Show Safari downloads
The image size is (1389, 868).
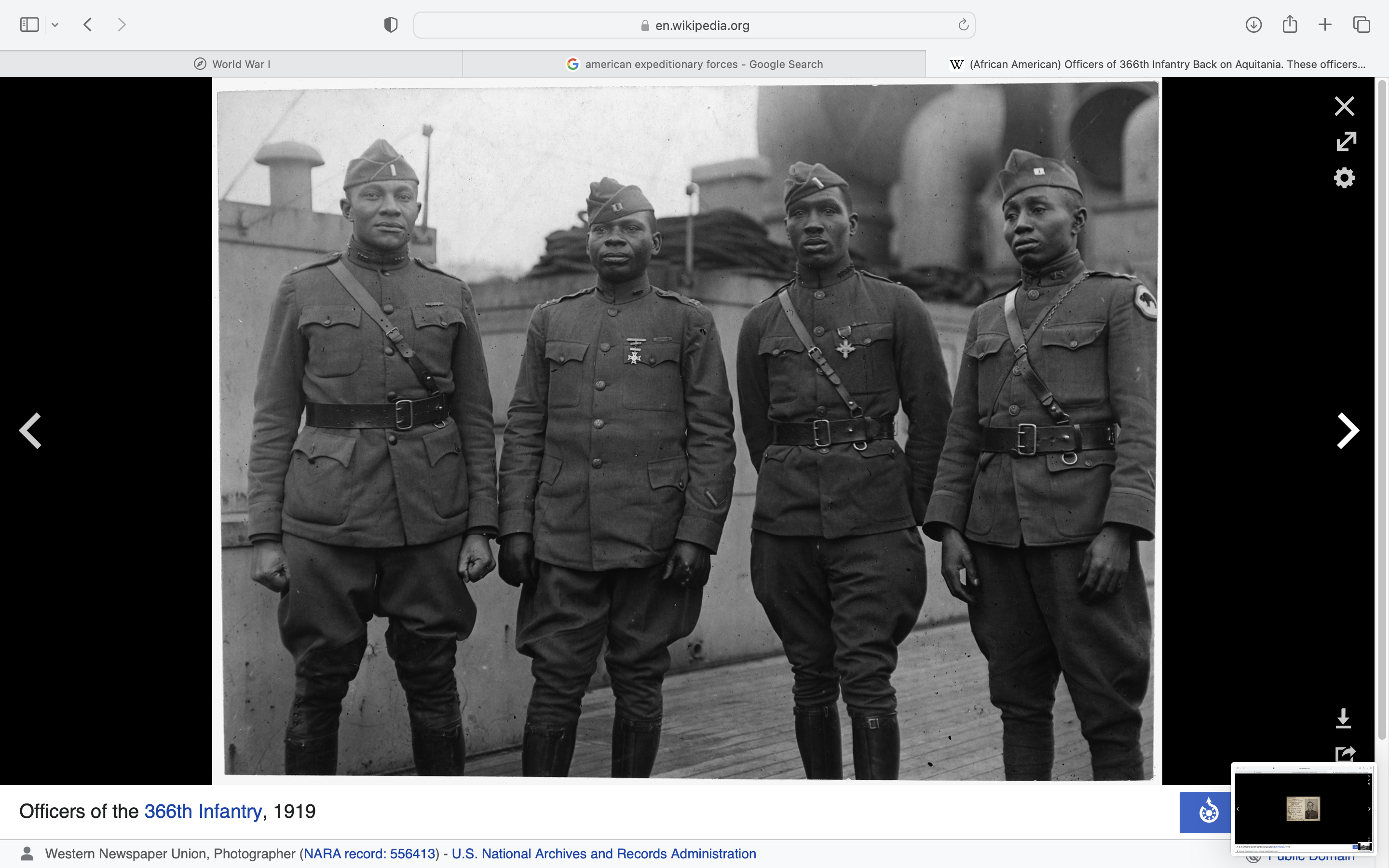pyautogui.click(x=1253, y=25)
